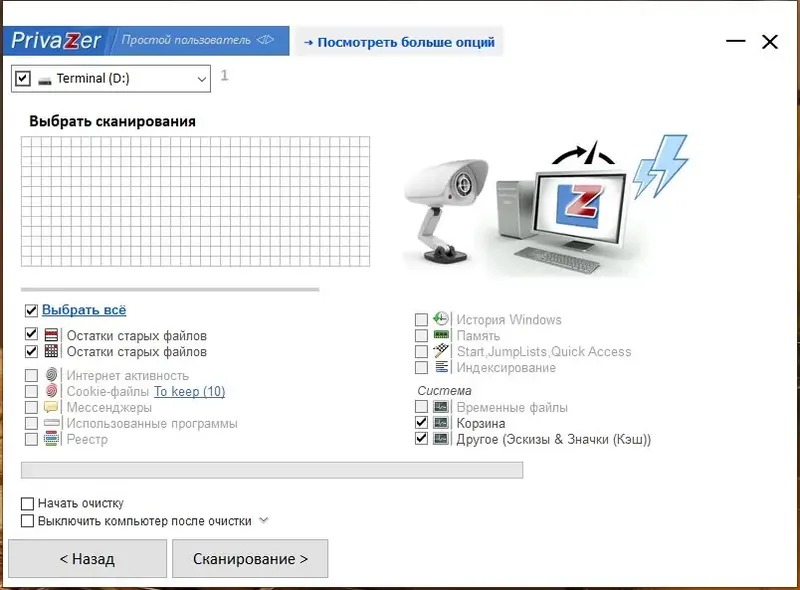800x590 pixels.
Task: Close the PrivaZer window
Action: pos(770,41)
